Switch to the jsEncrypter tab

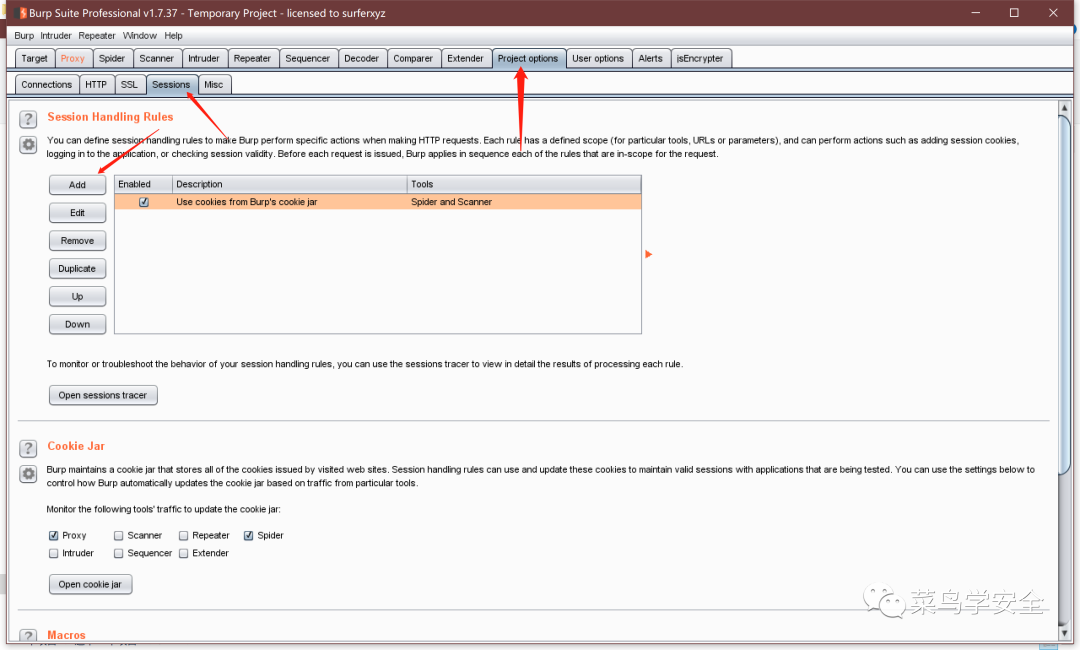700,59
